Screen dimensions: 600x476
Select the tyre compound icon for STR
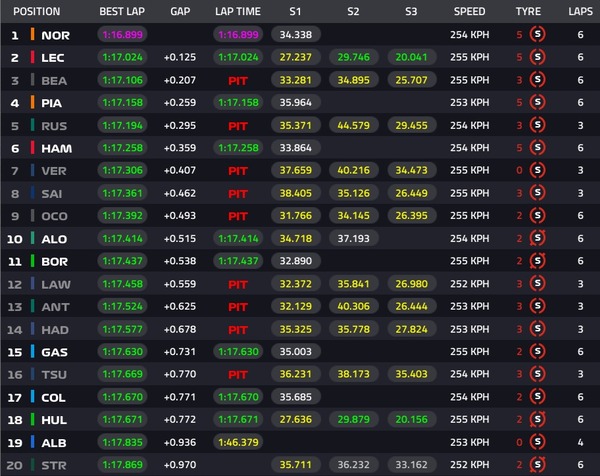tap(538, 464)
